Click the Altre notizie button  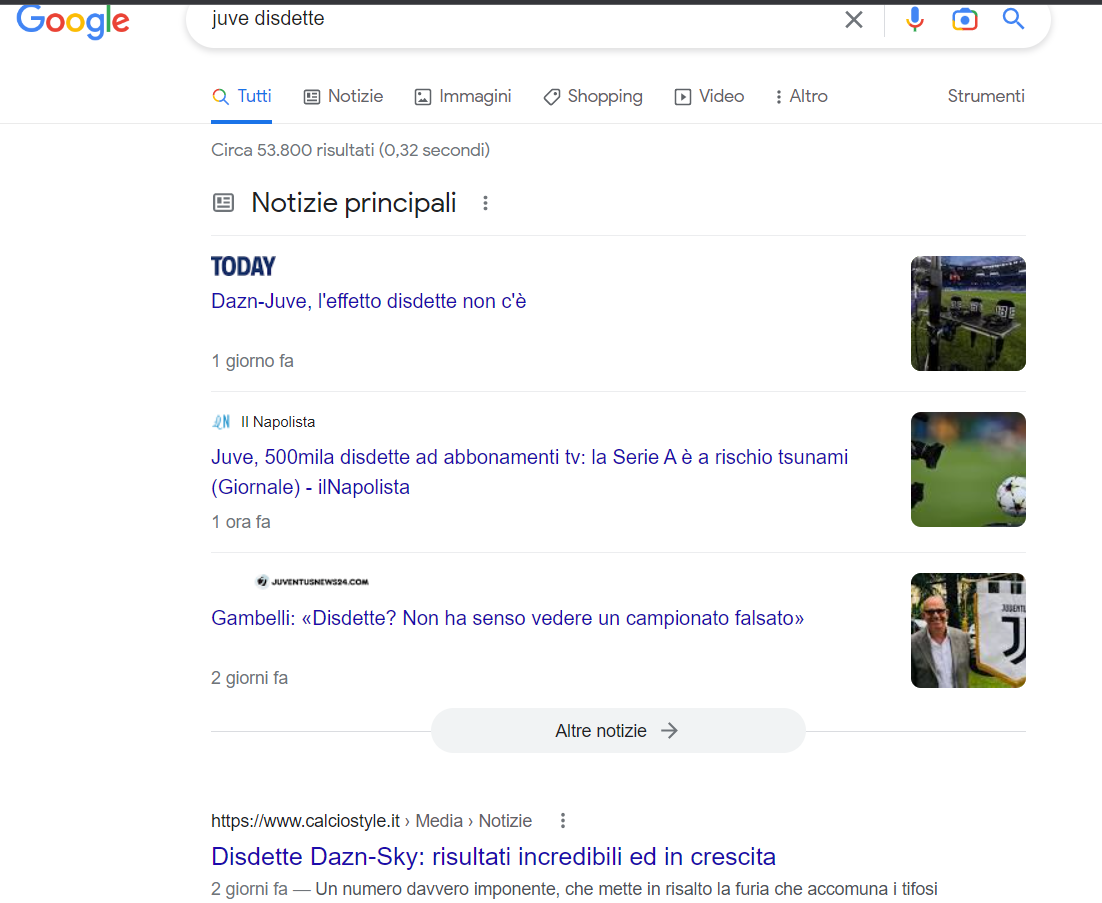[618, 731]
